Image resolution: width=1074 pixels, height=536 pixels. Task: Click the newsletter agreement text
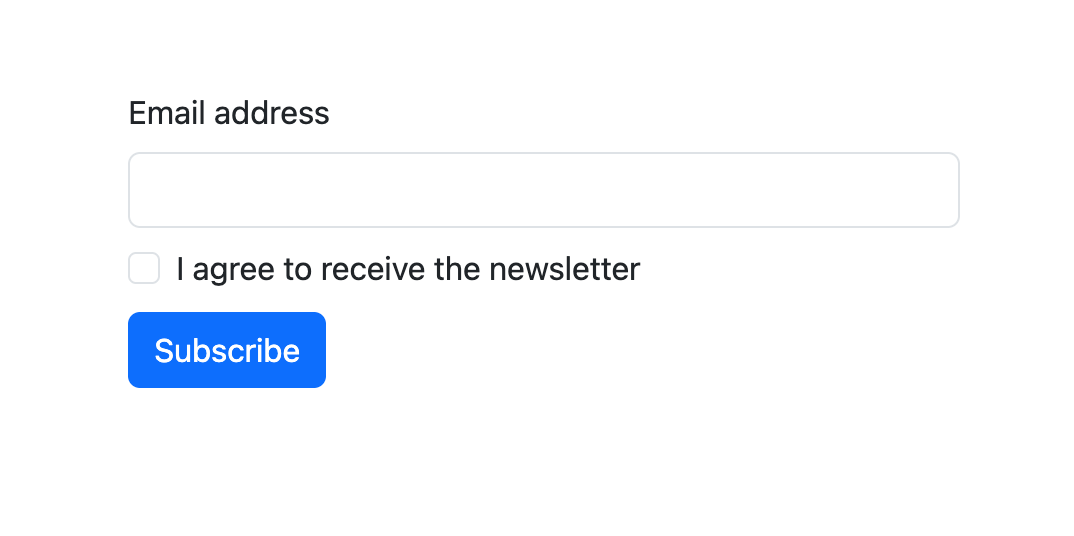pyautogui.click(x=407, y=269)
